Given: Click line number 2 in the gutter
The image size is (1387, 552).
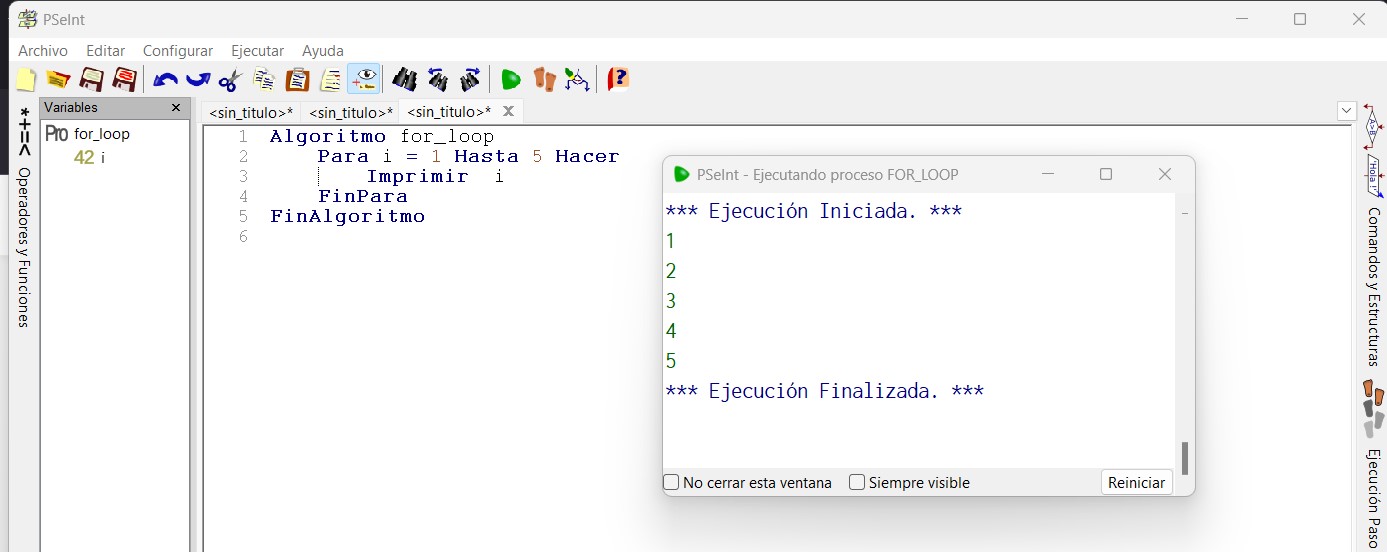Looking at the screenshot, I should click(x=243, y=156).
